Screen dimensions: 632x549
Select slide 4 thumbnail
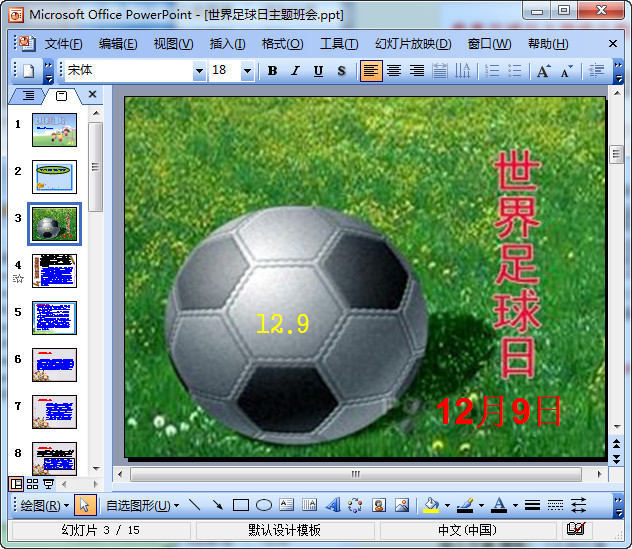point(54,271)
